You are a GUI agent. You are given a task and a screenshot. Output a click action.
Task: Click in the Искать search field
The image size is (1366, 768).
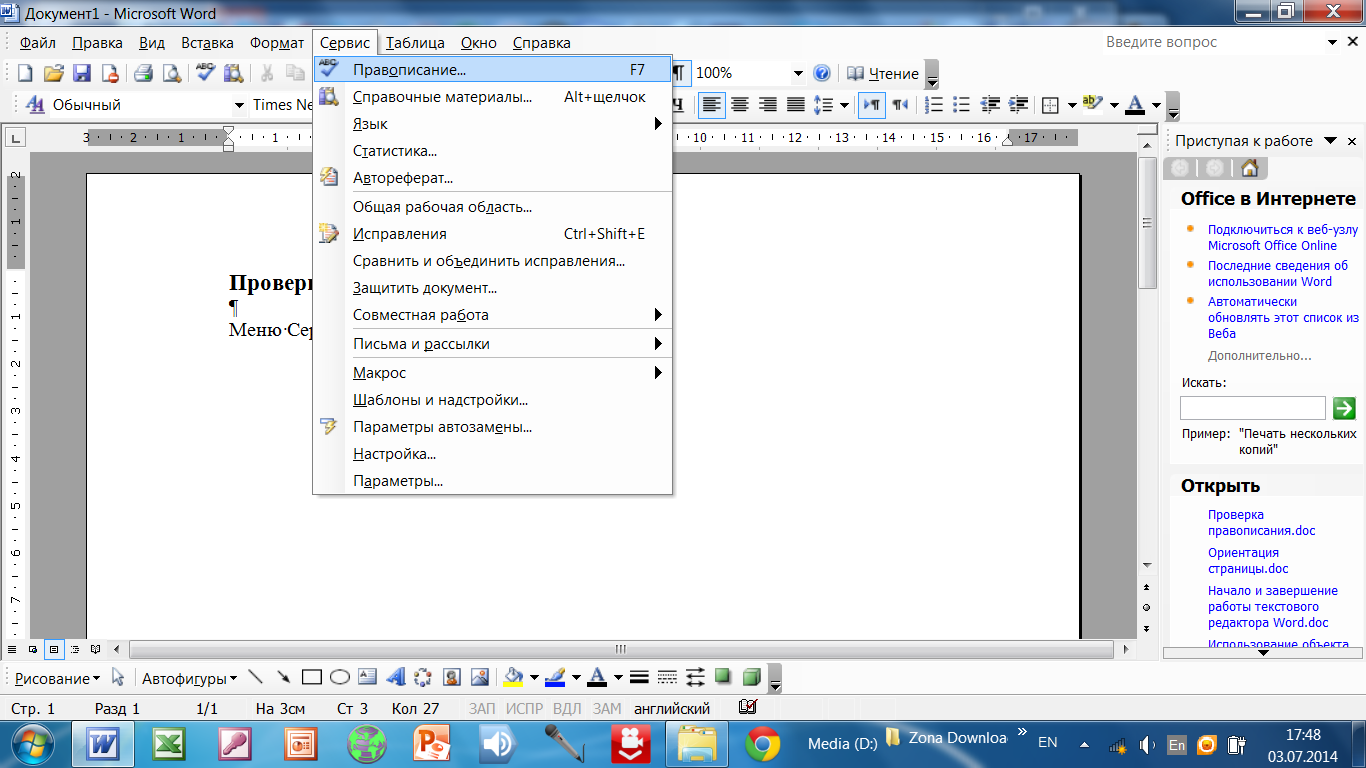point(1252,408)
